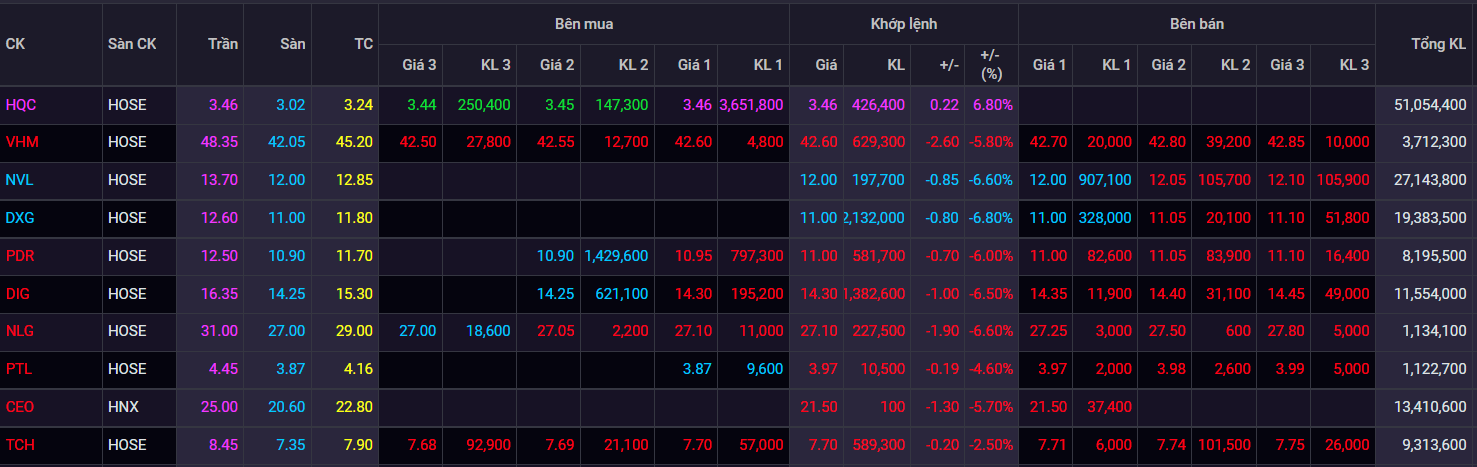The width and height of the screenshot is (1477, 467).
Task: Select the DIG ticker row symbol
Action: pyautogui.click(x=19, y=294)
